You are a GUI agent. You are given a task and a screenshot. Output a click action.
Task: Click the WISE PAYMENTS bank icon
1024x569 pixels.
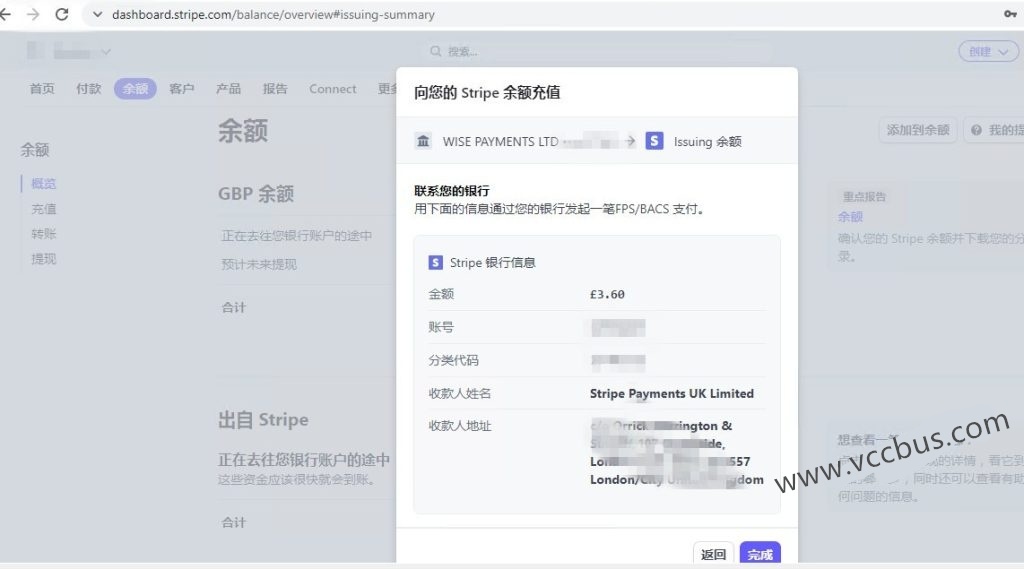pos(424,142)
